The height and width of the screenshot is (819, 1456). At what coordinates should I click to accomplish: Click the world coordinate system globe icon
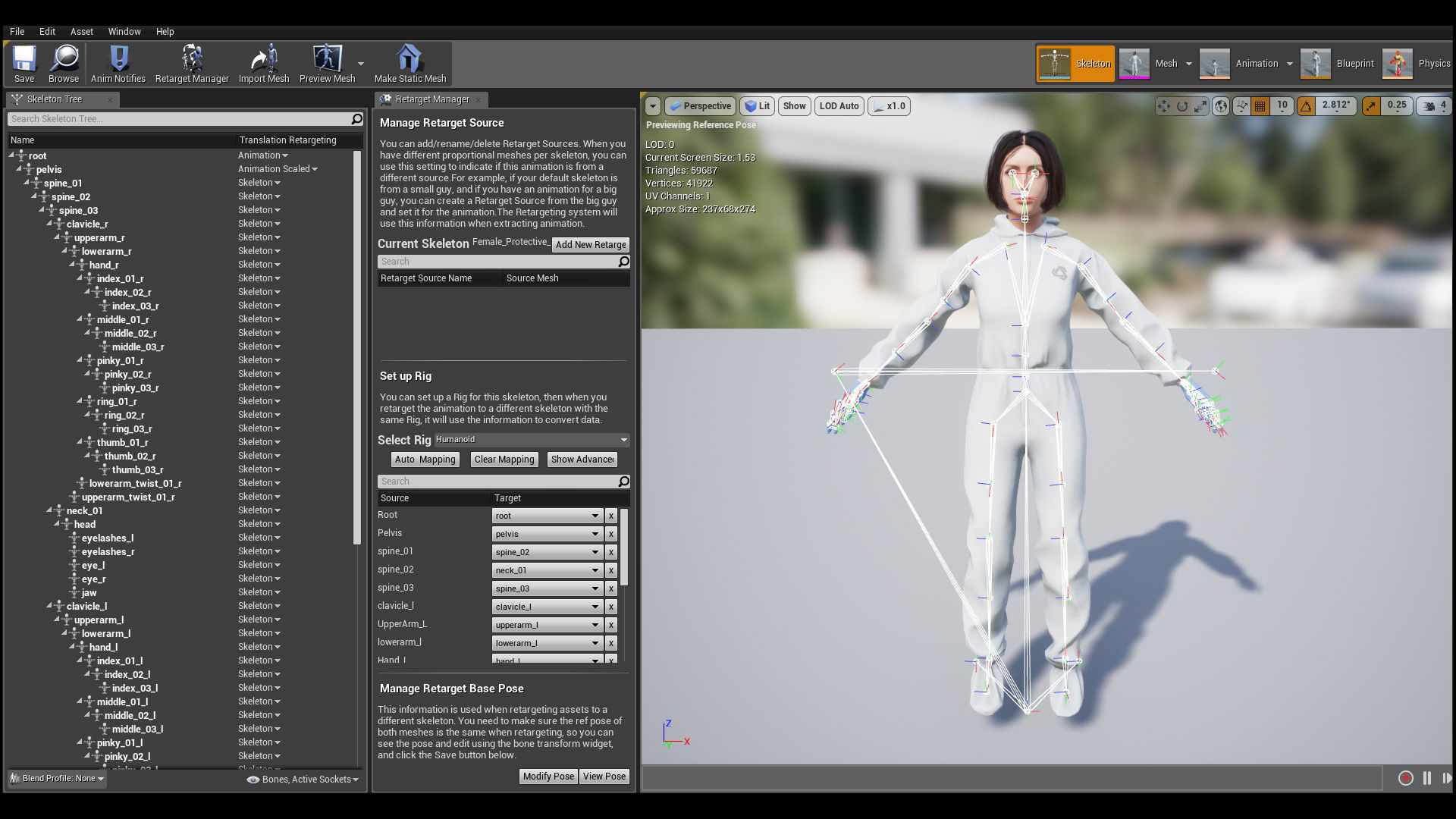tap(1220, 106)
